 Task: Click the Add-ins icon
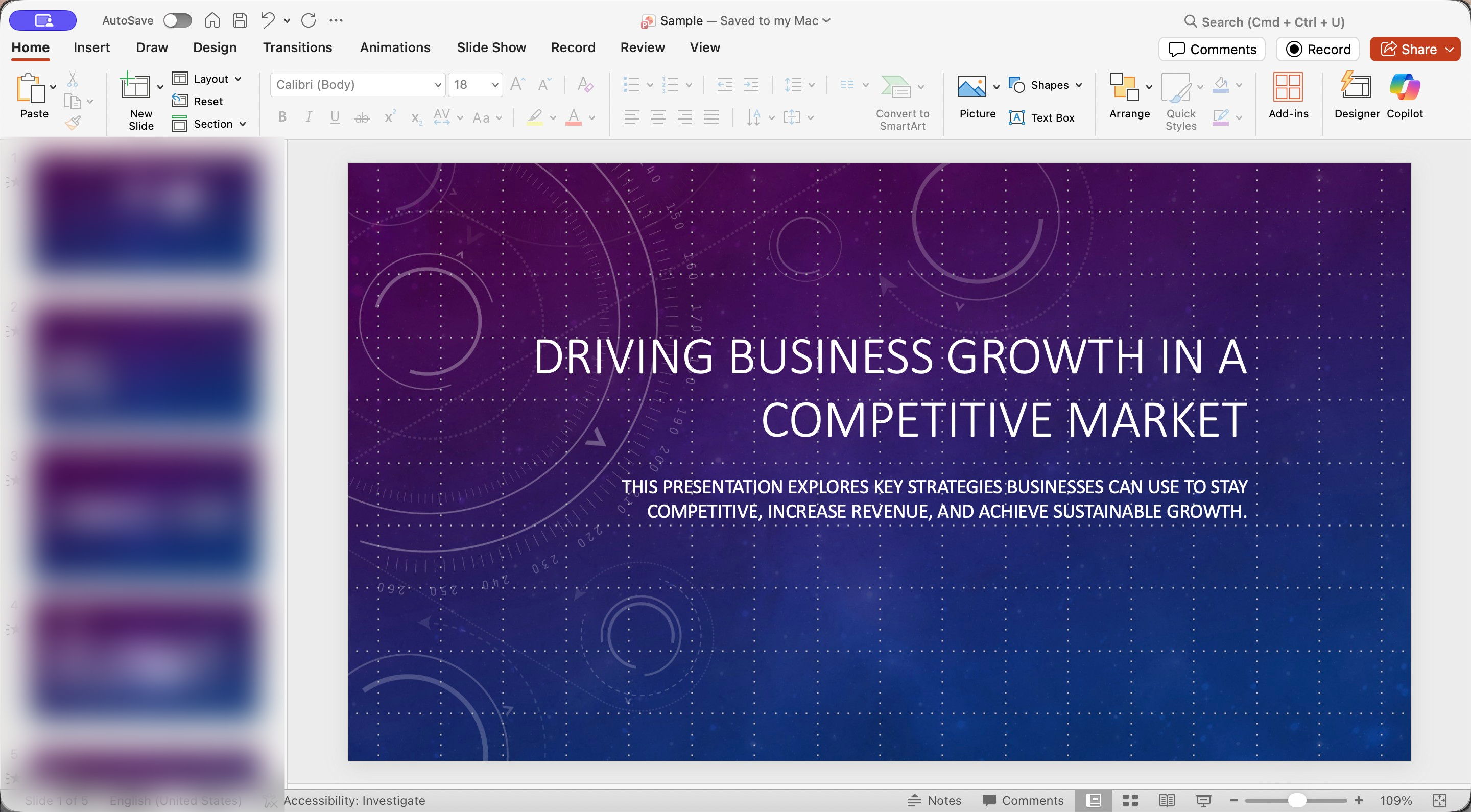[1288, 87]
